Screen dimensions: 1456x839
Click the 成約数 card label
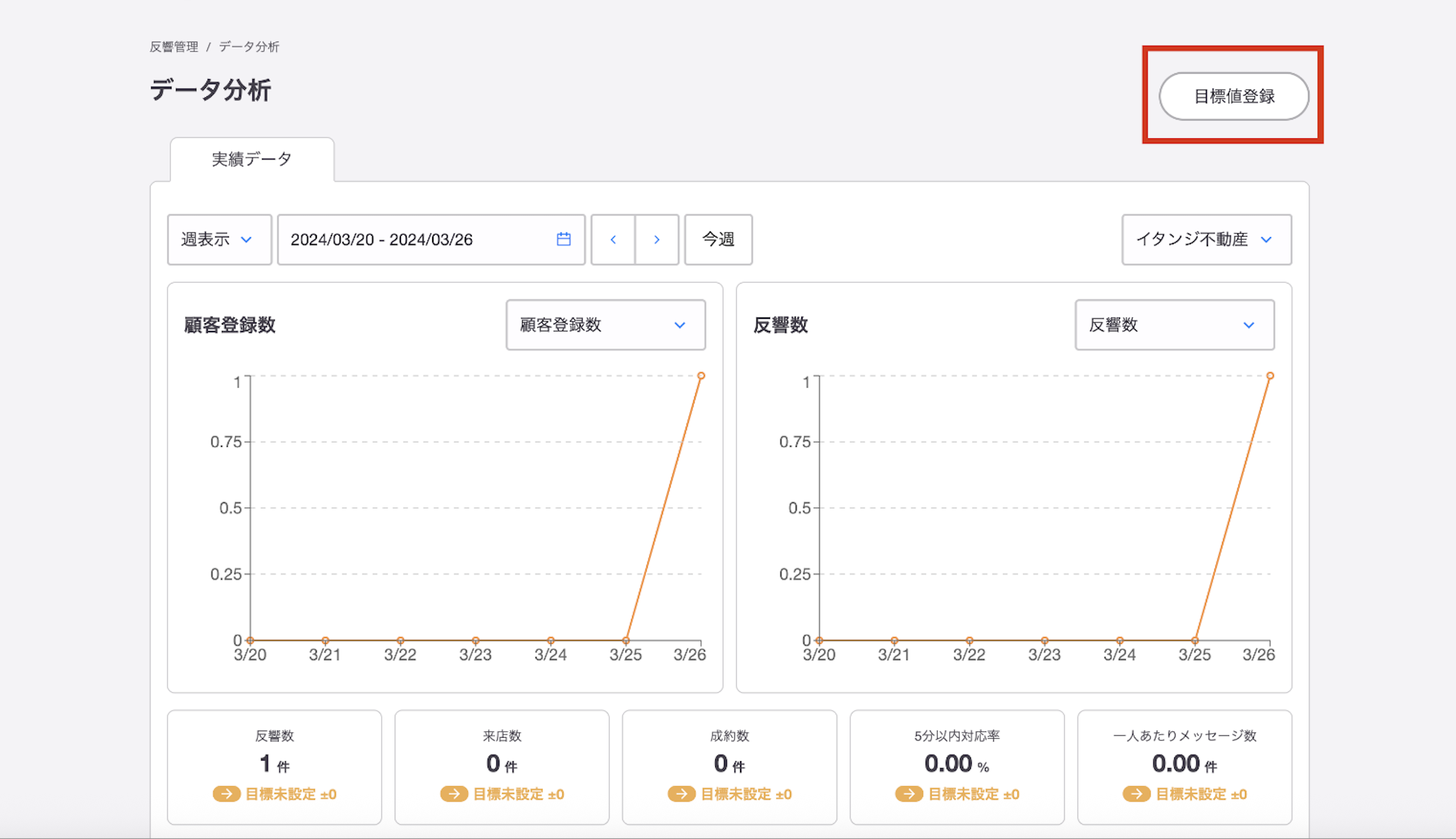pyautogui.click(x=729, y=736)
